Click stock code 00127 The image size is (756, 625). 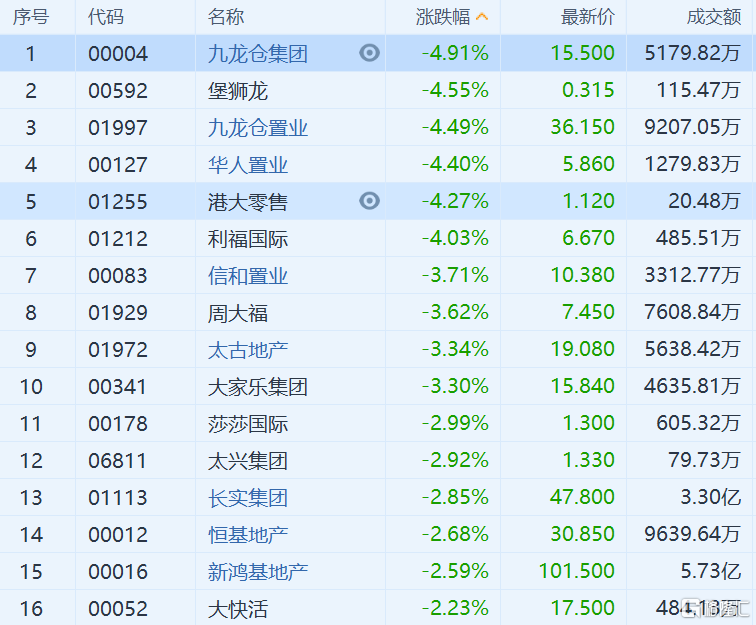tap(118, 165)
